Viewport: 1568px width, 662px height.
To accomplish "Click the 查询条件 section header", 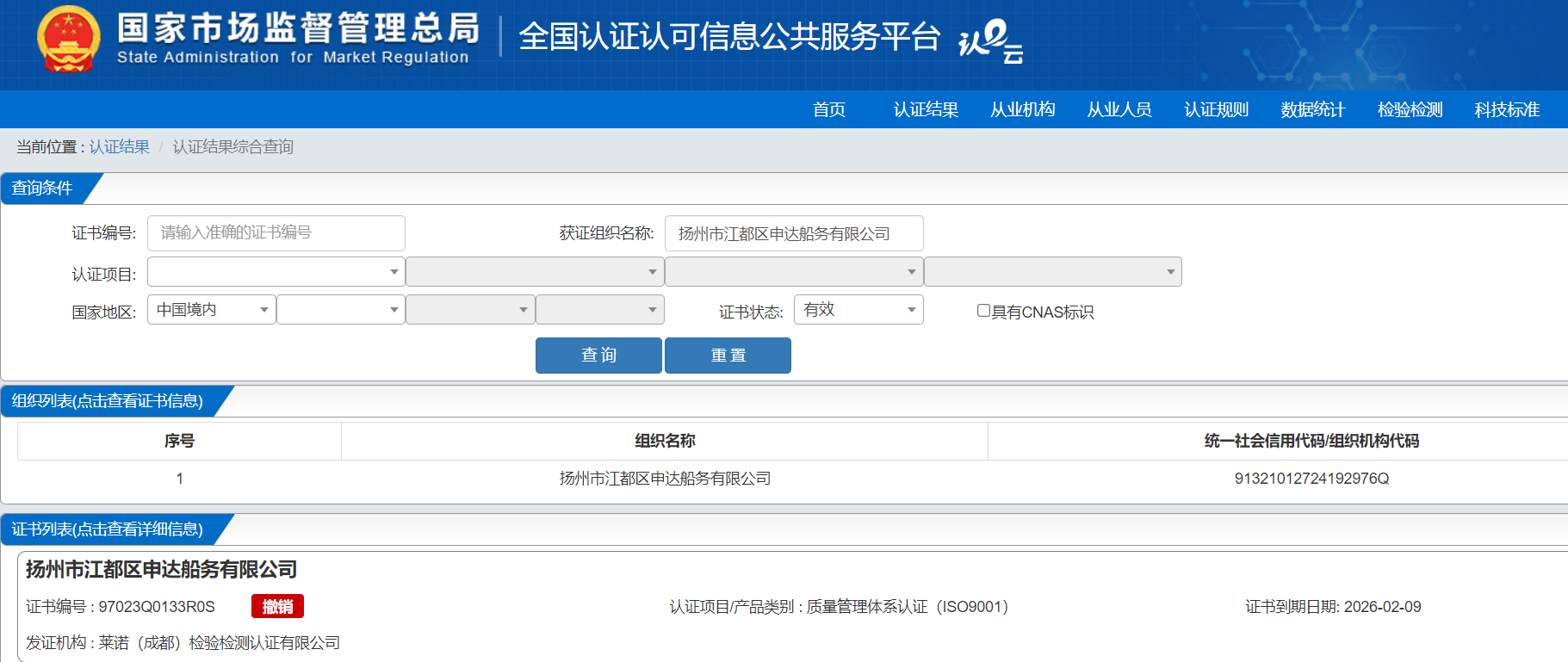I will click(x=42, y=189).
